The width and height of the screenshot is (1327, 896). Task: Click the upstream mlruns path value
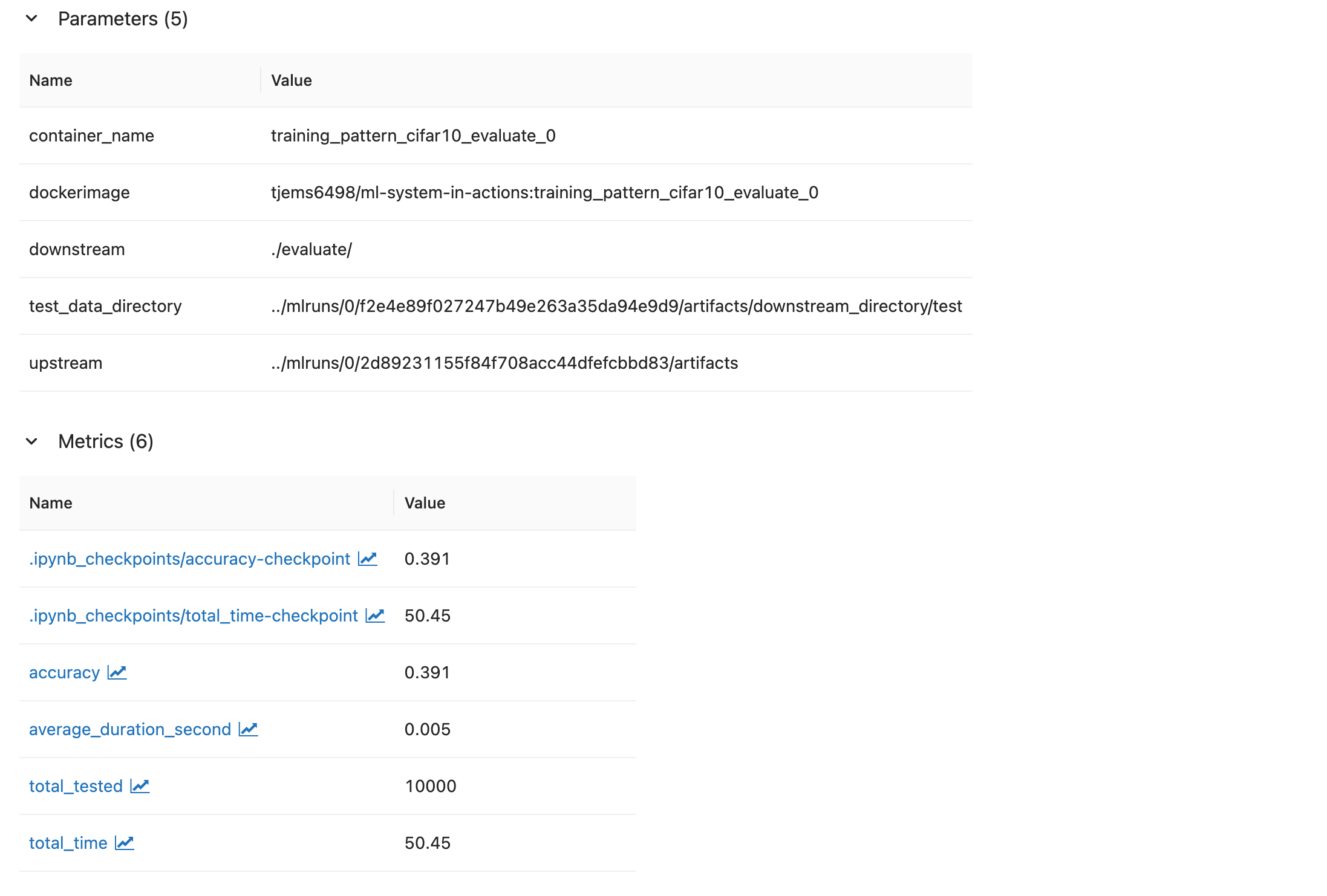coord(504,363)
